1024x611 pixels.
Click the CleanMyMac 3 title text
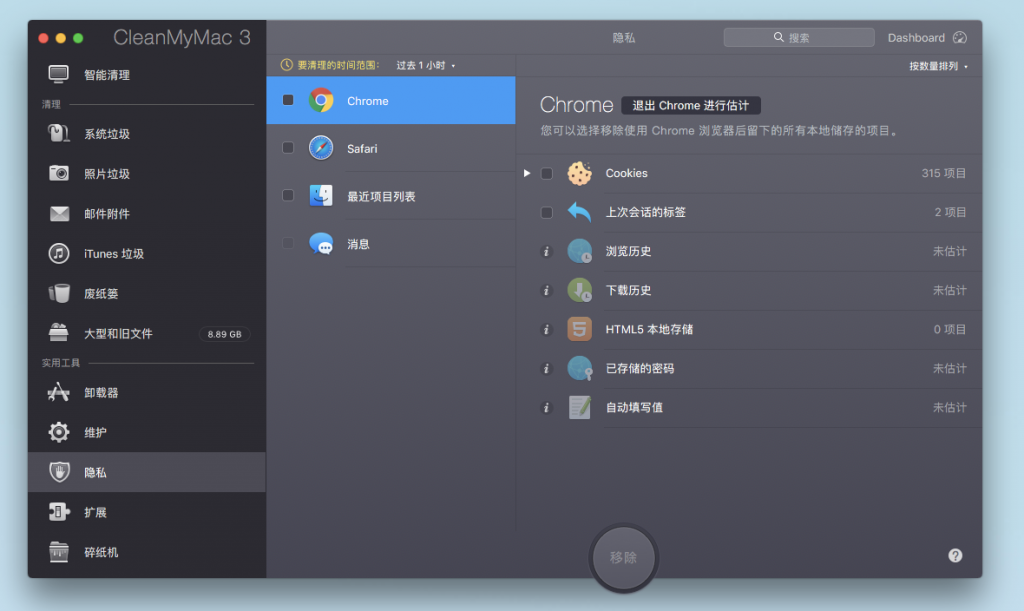(x=182, y=38)
